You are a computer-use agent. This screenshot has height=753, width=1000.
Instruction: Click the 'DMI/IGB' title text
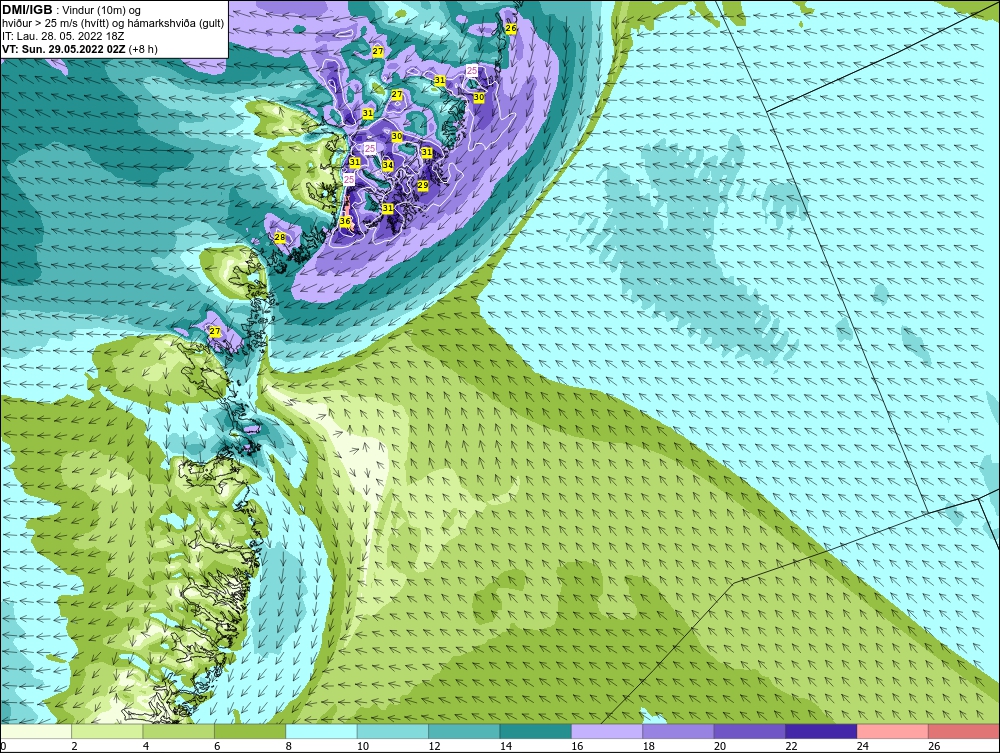(27, 10)
